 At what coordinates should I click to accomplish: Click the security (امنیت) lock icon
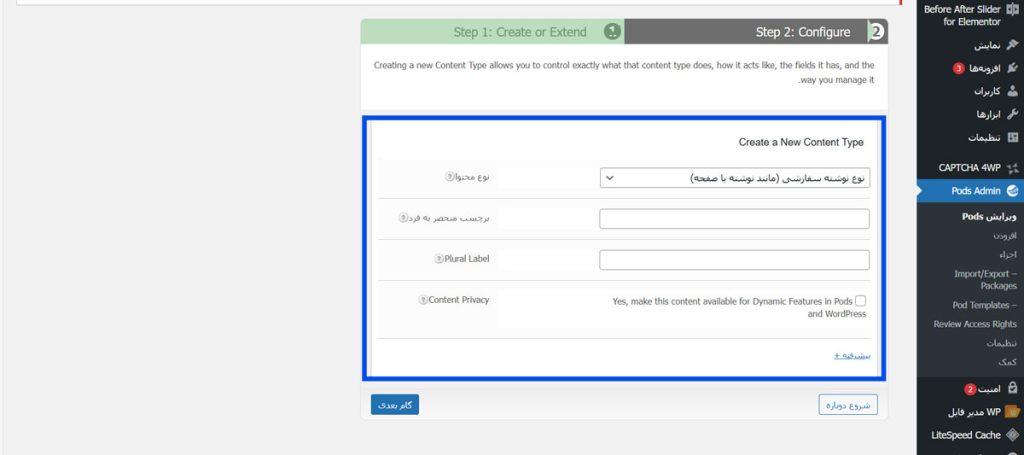coord(1012,388)
